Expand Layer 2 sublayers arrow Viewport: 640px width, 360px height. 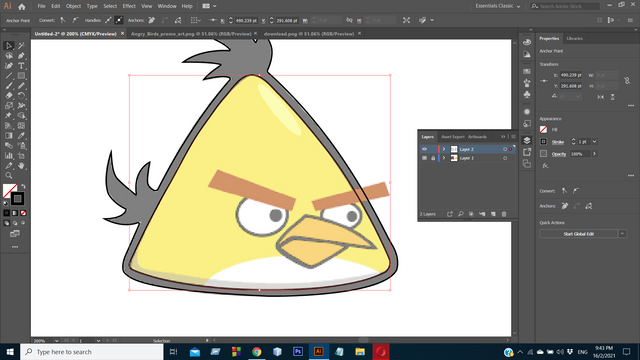(x=444, y=149)
